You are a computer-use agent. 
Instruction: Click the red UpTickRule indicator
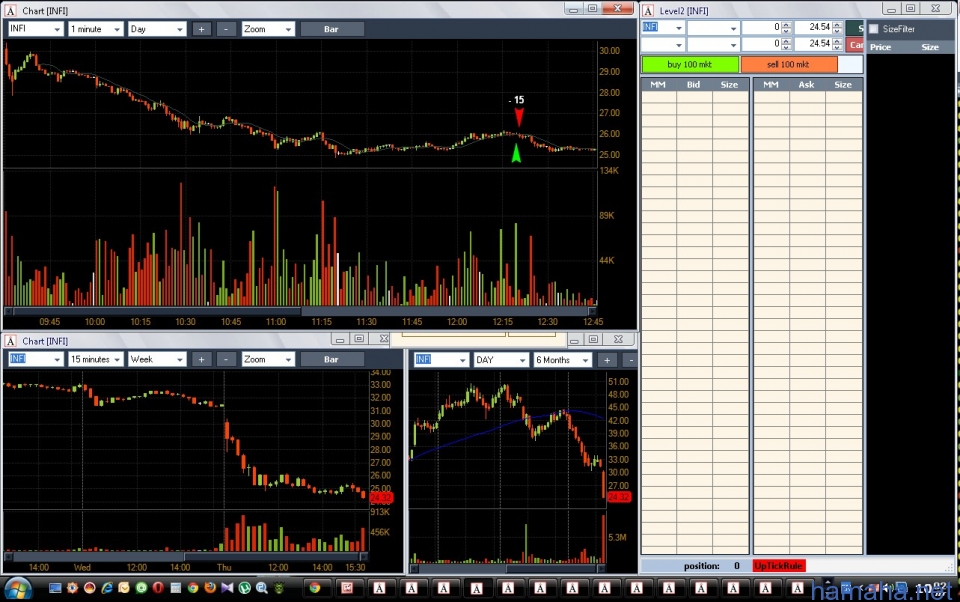click(x=779, y=566)
